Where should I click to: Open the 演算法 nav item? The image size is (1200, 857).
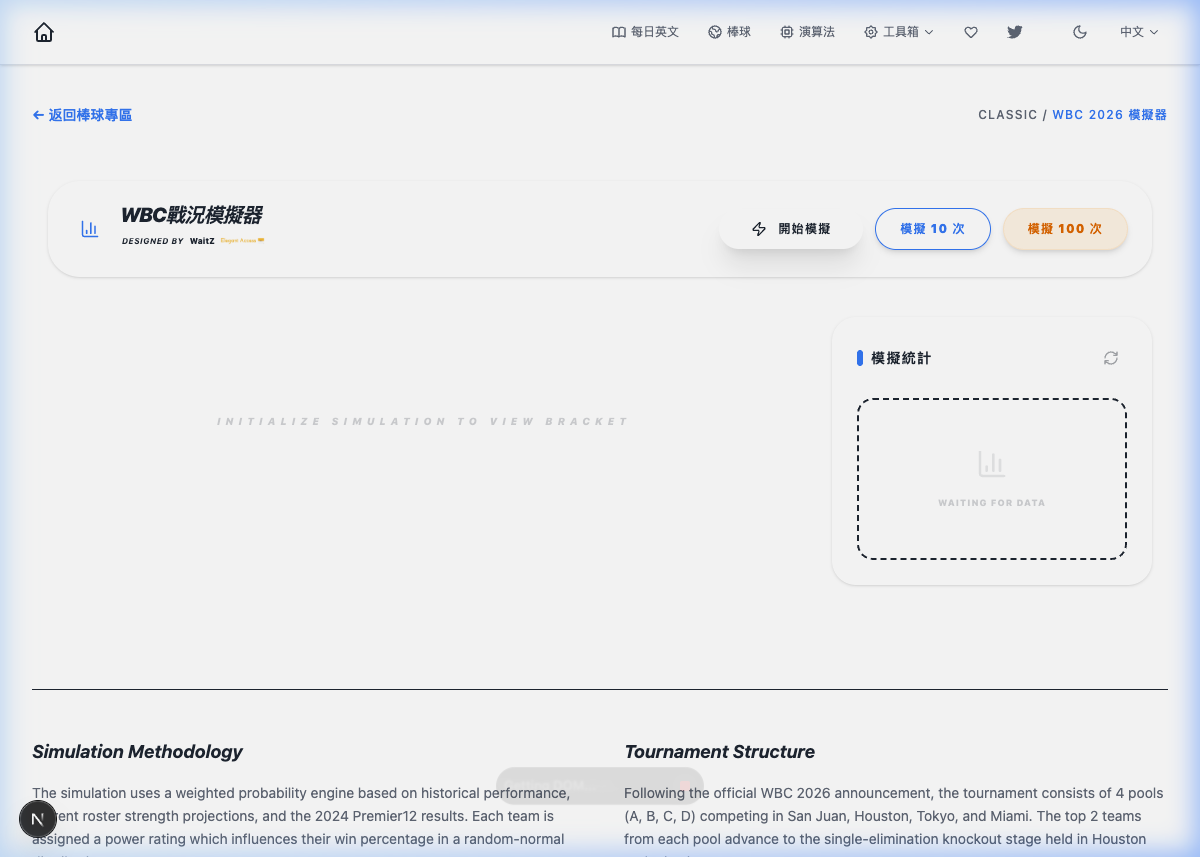coord(807,32)
